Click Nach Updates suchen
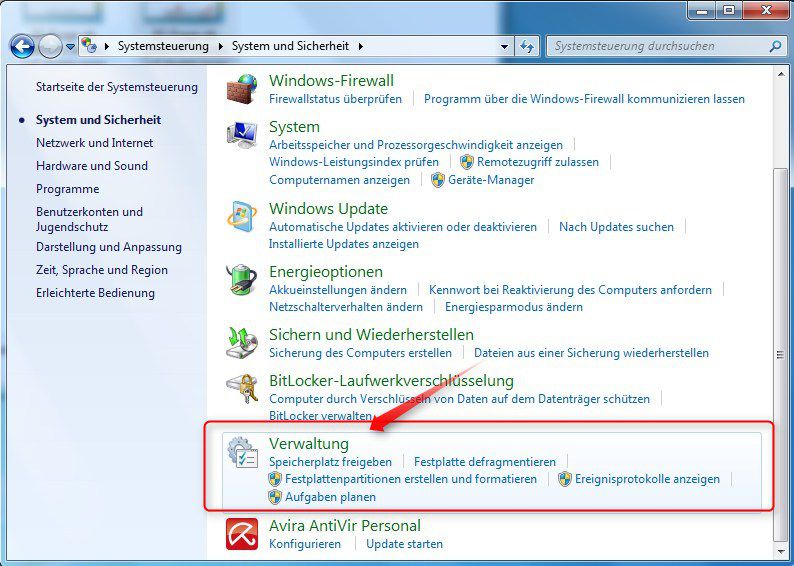The height and width of the screenshot is (566, 794). tap(616, 227)
